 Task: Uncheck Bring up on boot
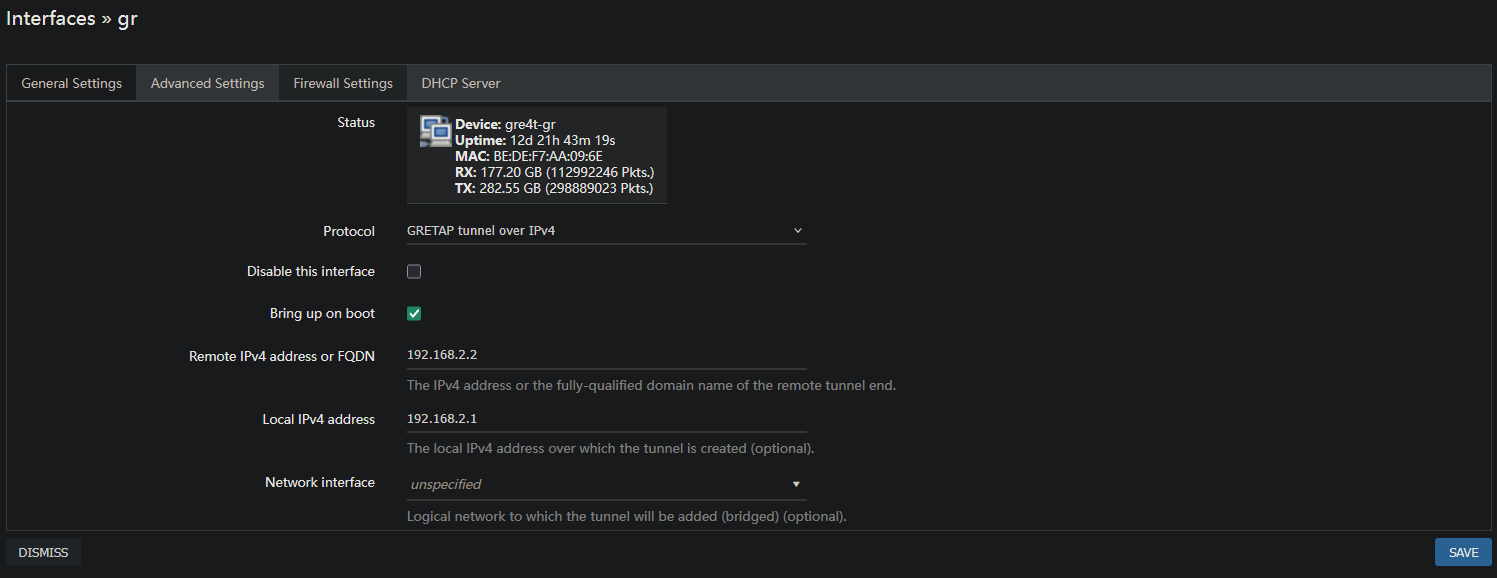pos(413,313)
